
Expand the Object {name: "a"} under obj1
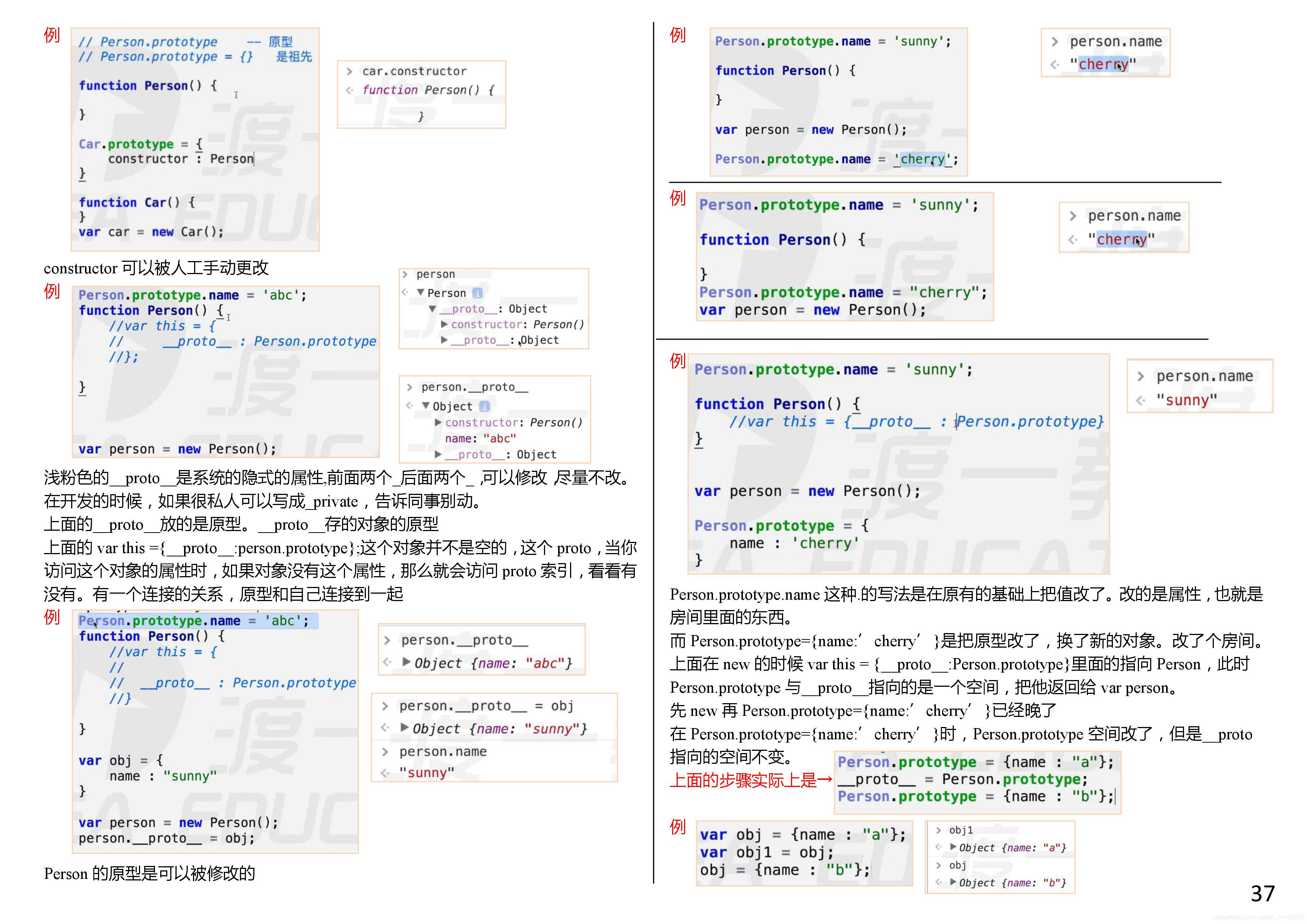pyautogui.click(x=953, y=847)
